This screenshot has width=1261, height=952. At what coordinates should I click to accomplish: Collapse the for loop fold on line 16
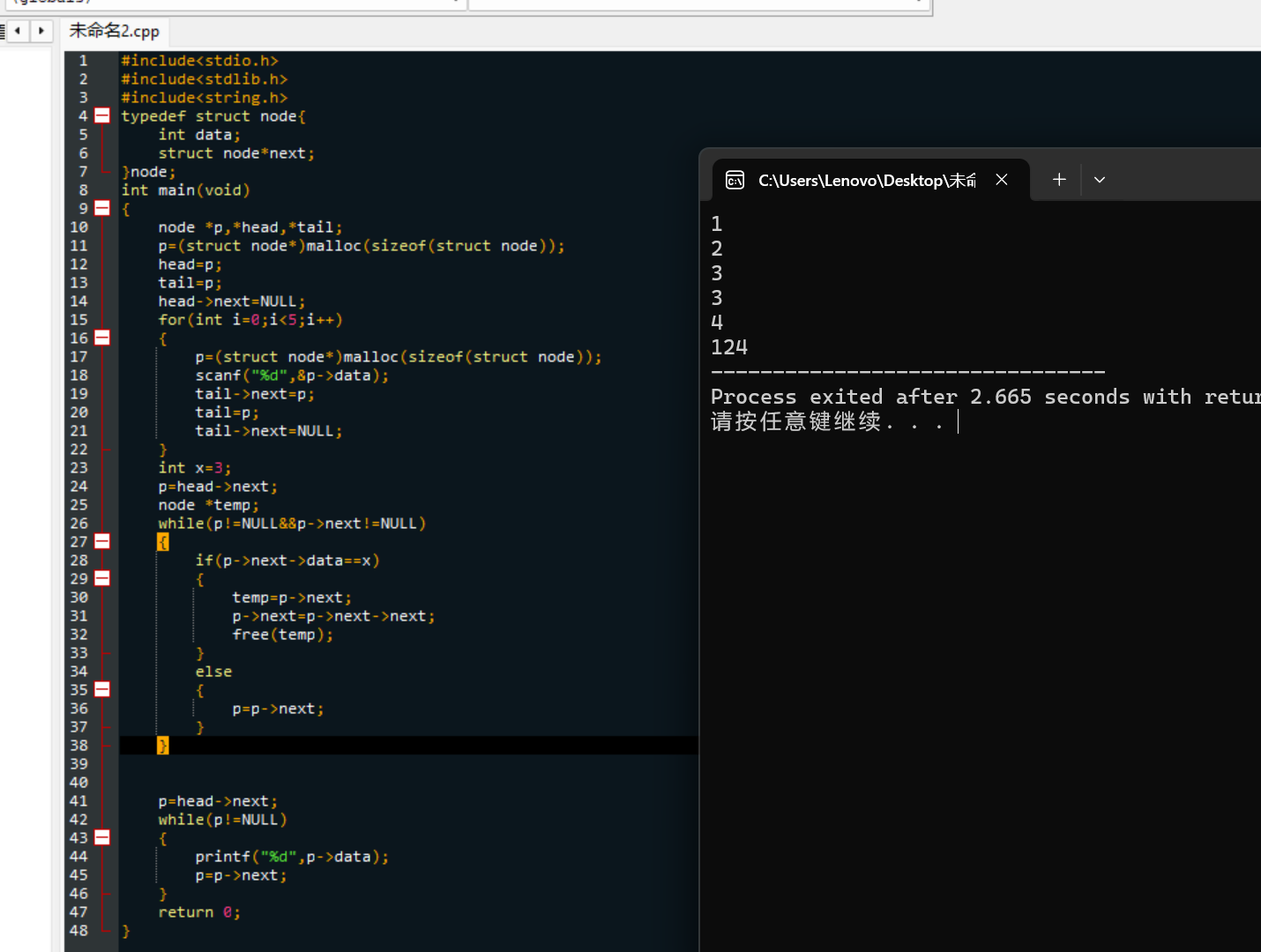(x=102, y=338)
